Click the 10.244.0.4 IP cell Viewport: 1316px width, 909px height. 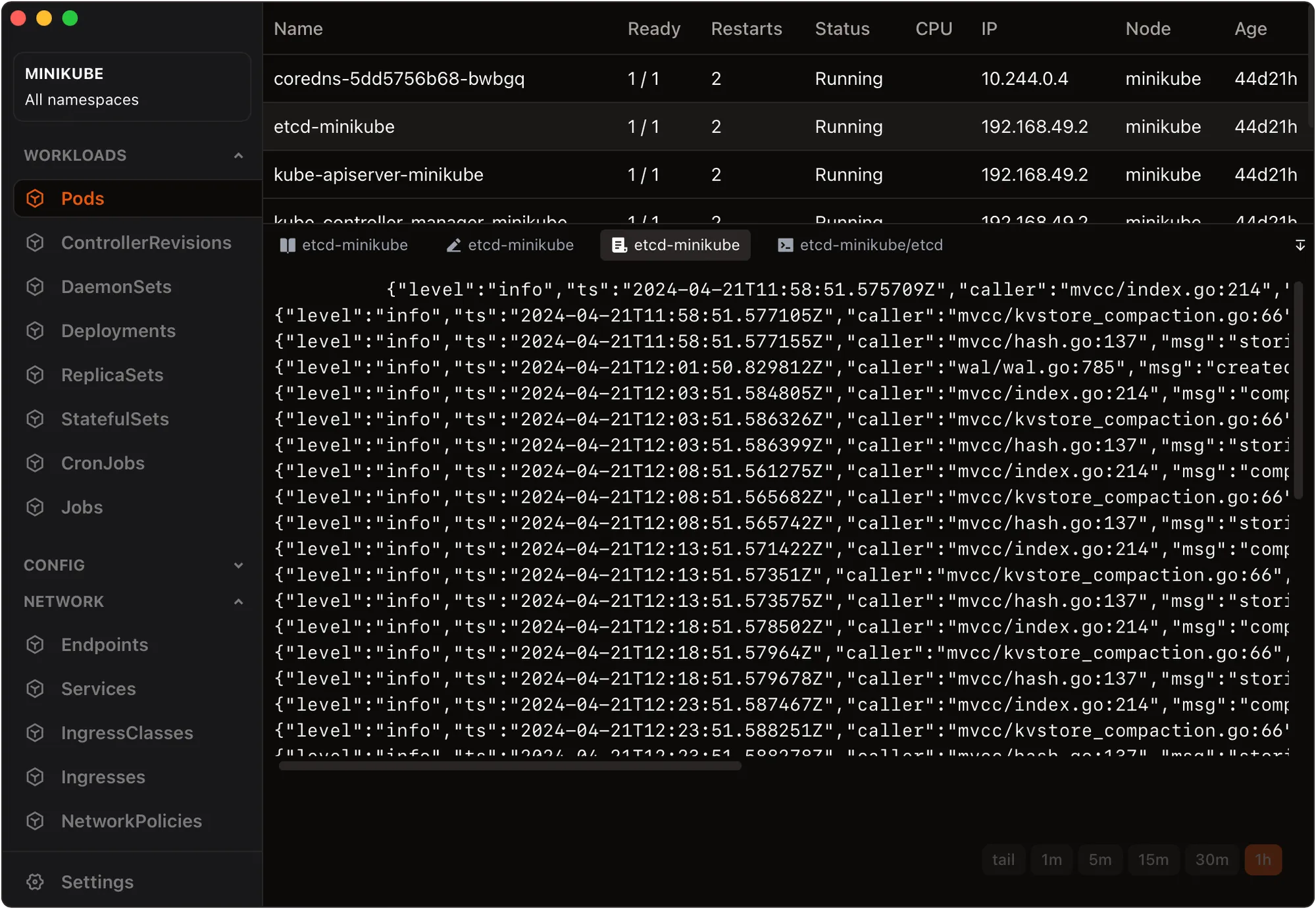1025,78
